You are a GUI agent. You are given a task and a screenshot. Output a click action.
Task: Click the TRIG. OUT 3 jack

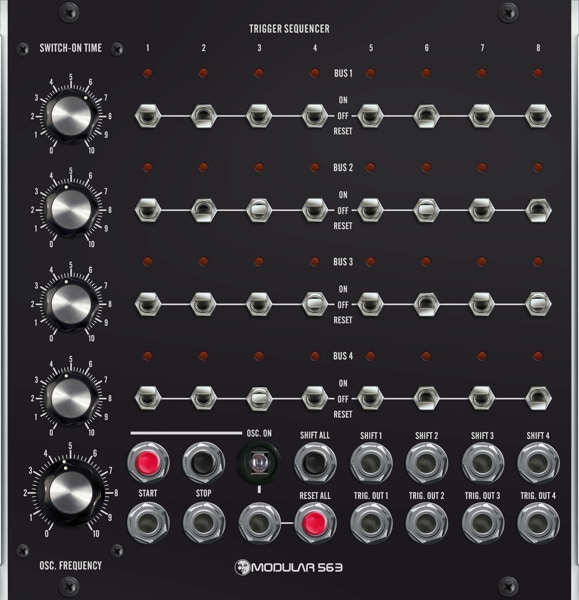(482, 523)
